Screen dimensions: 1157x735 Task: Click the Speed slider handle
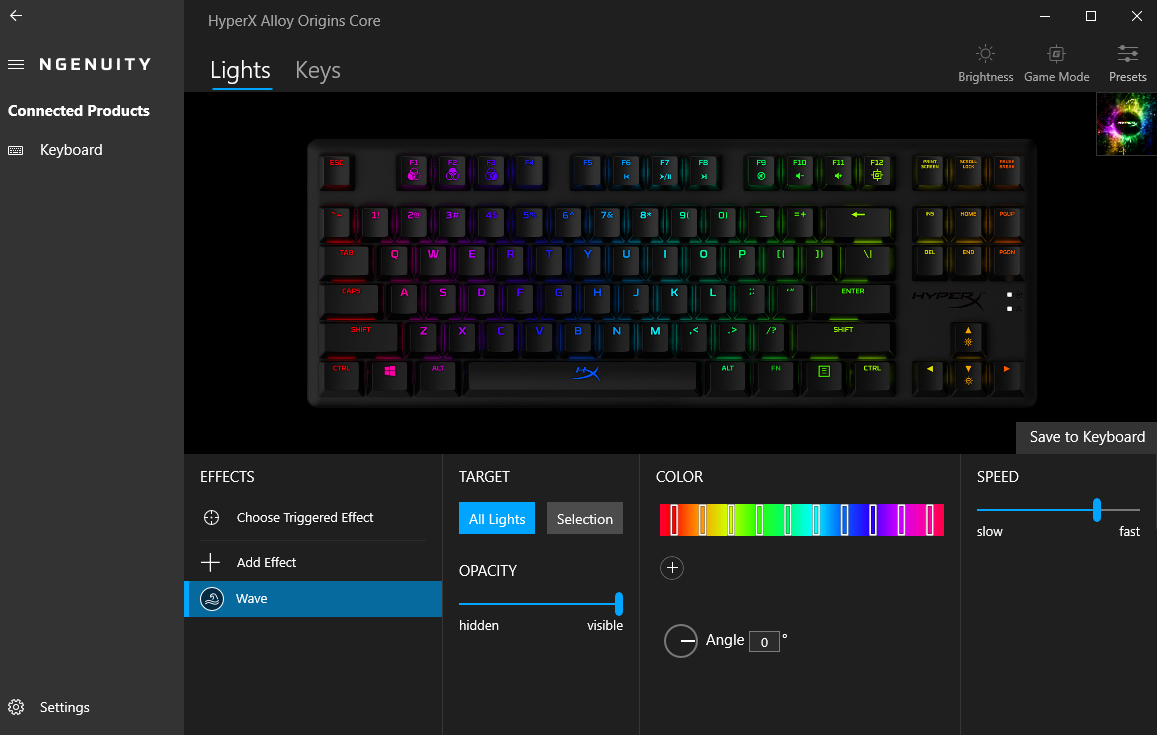(1096, 509)
